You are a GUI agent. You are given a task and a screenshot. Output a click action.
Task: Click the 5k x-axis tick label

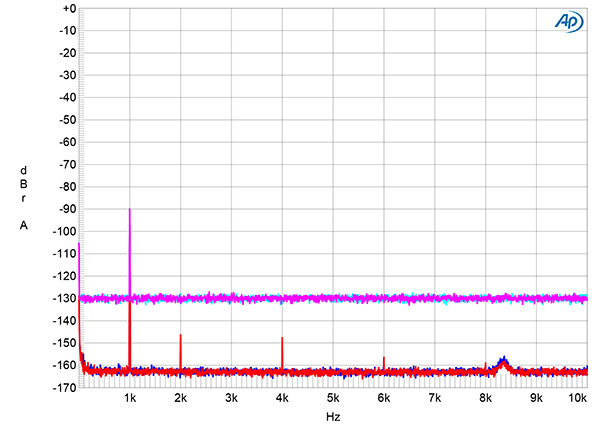tap(333, 398)
